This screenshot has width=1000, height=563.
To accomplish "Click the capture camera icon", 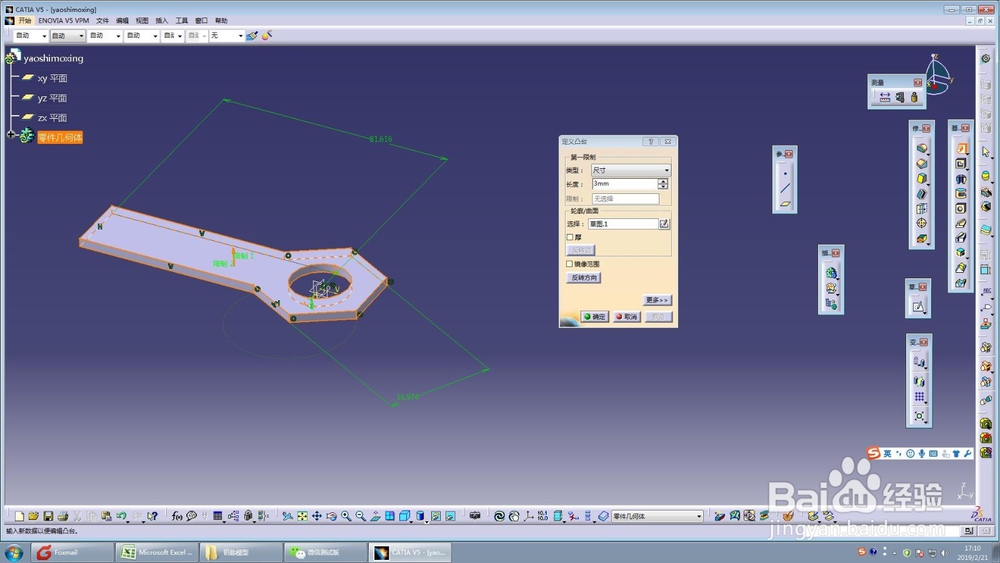I will point(475,515).
